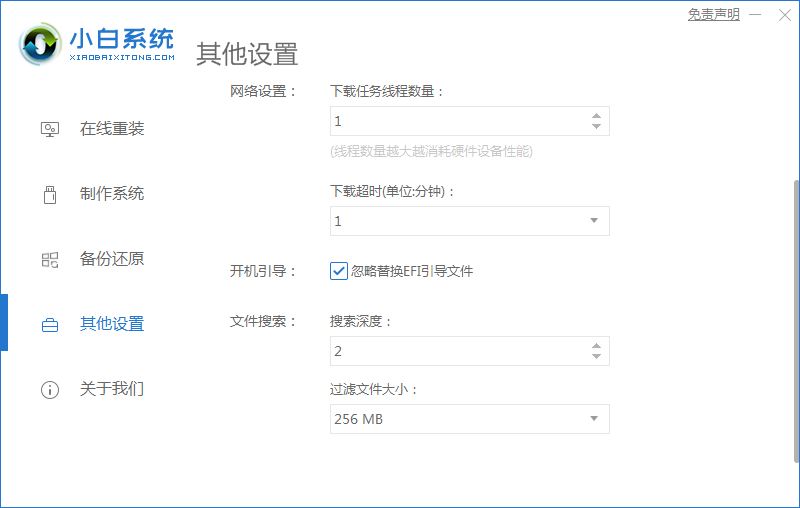The width and height of the screenshot is (800, 508).
Task: Switch to the 在线重装 menu item
Action: [x=112, y=129]
